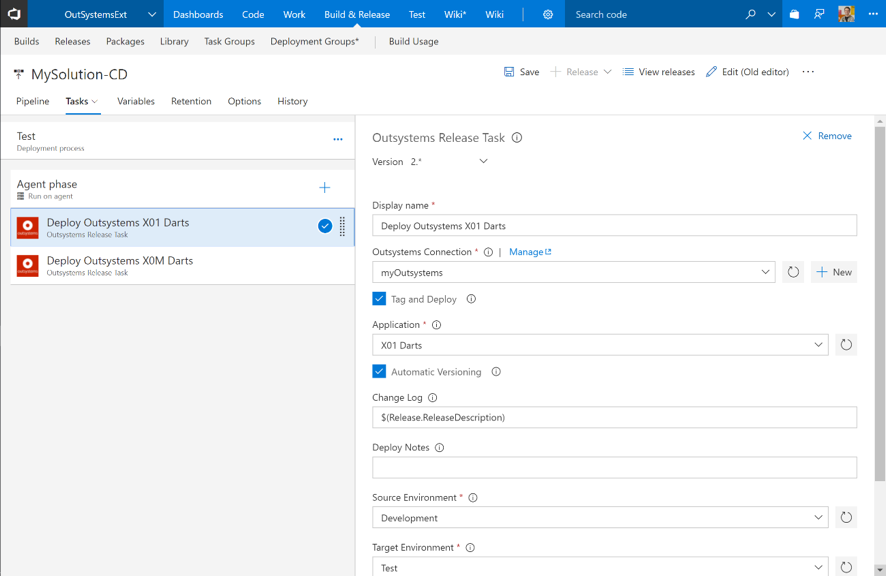
Task: Refresh the Source Environment list
Action: [846, 517]
